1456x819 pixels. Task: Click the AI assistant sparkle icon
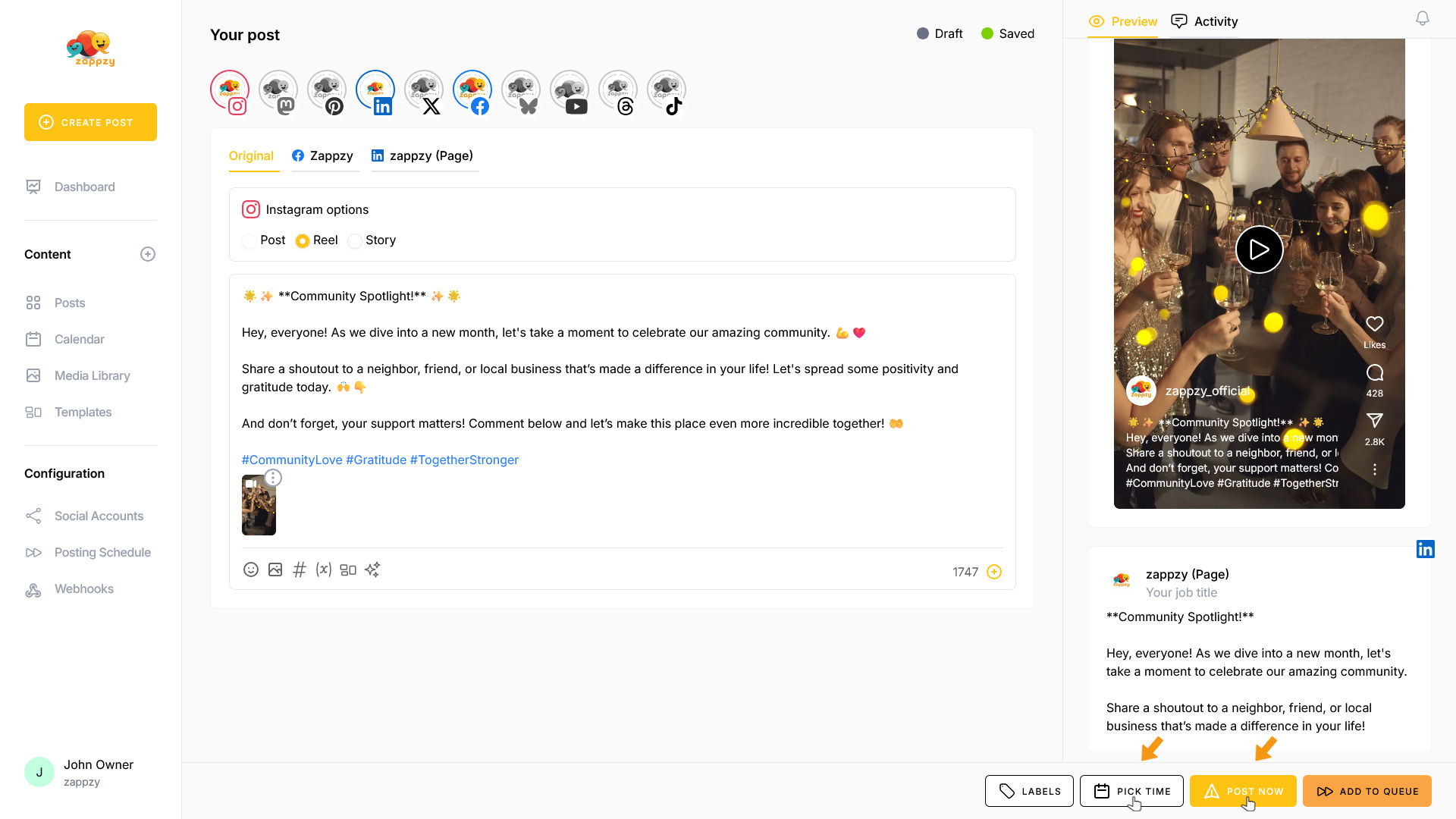[x=372, y=570]
